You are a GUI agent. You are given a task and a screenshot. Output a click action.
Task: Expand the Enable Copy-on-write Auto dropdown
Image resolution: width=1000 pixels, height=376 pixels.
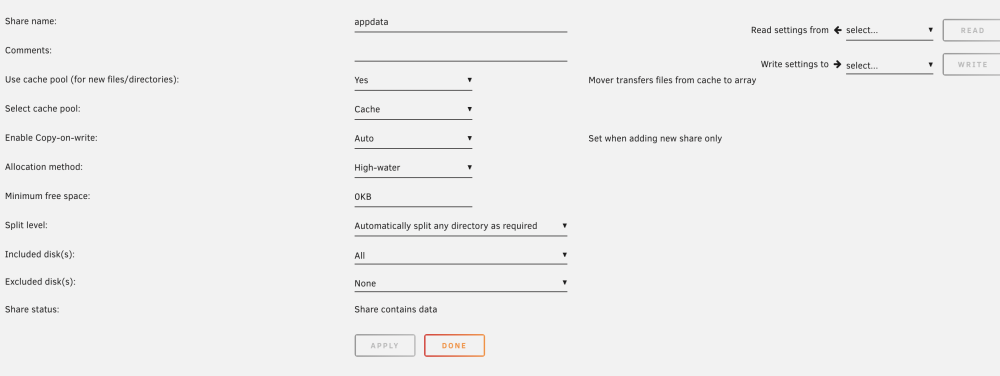click(x=413, y=139)
